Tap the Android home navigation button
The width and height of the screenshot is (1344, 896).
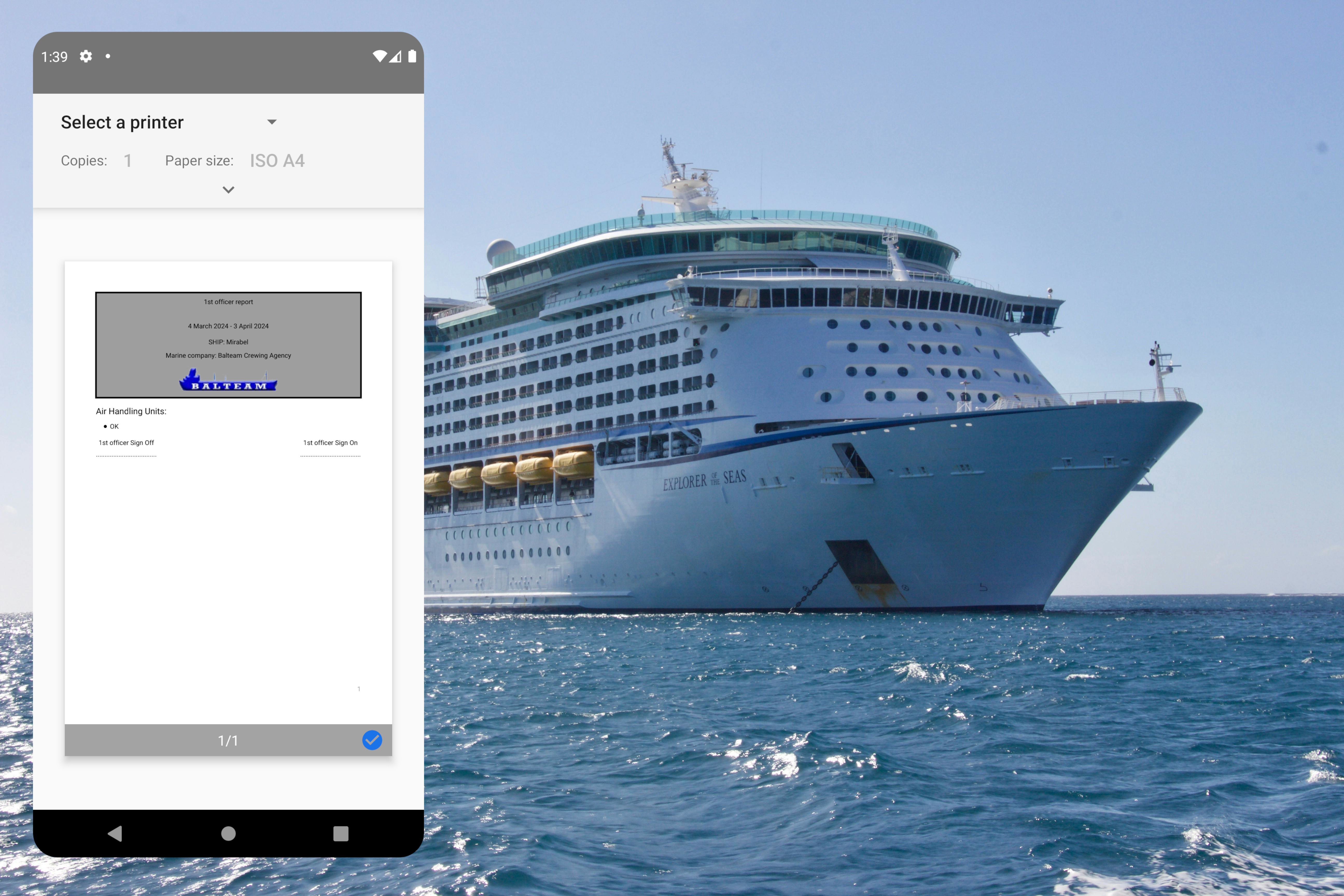click(x=229, y=834)
